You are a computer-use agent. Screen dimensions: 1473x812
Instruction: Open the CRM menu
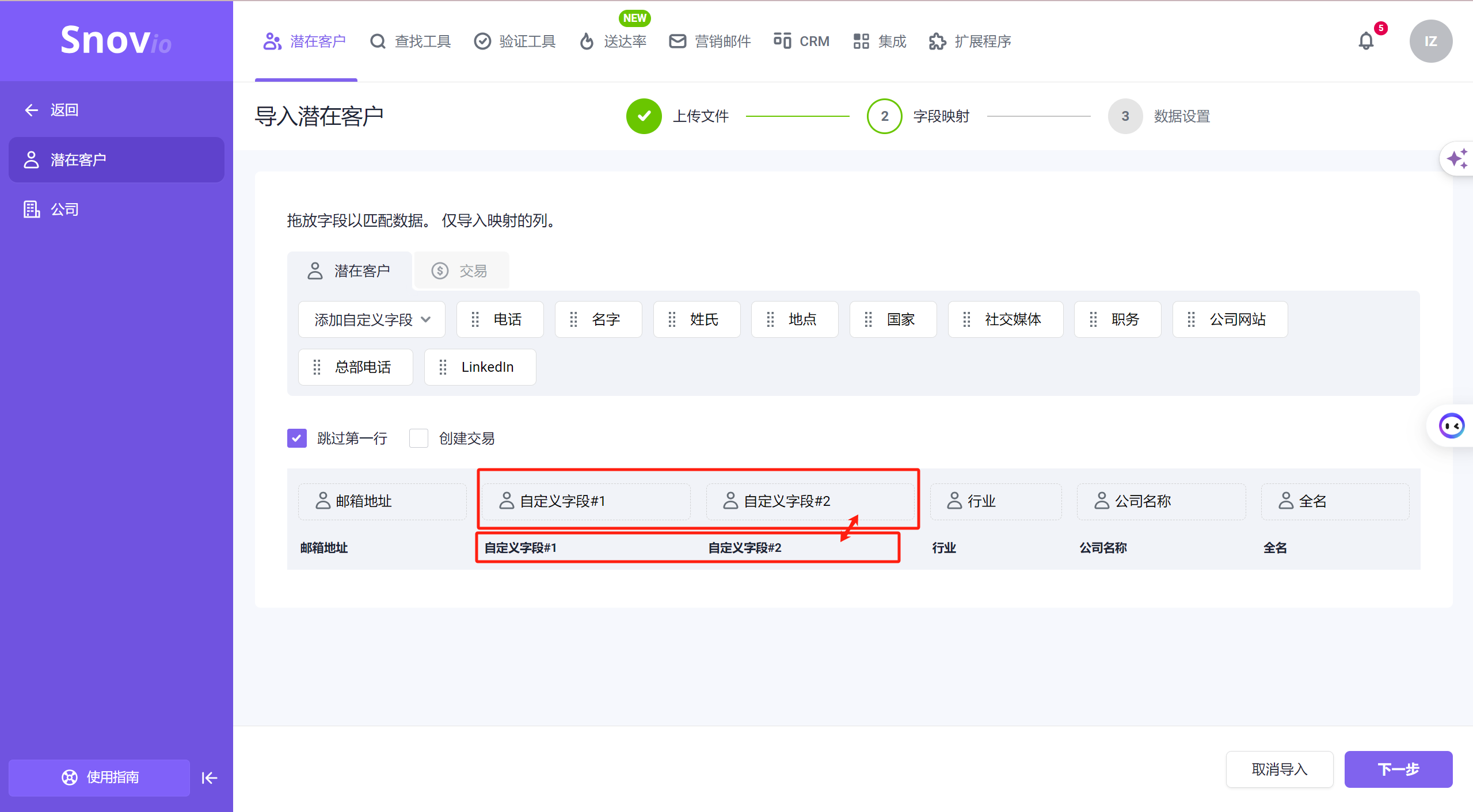pos(802,41)
